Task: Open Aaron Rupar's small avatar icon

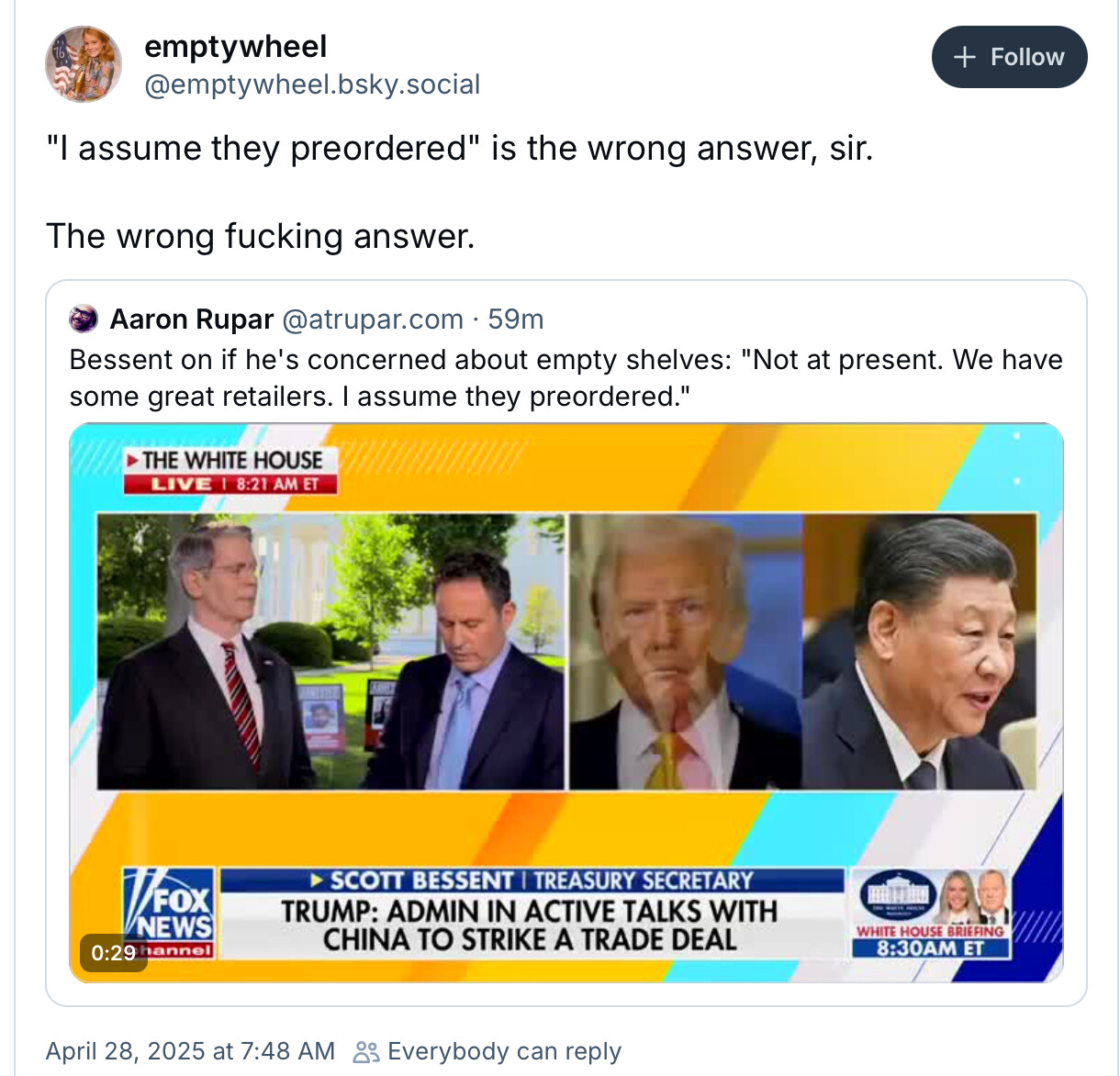Action: click(84, 319)
